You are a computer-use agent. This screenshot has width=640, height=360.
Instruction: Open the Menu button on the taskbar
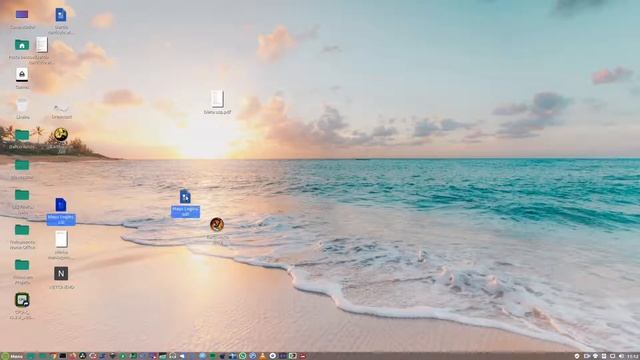(x=12, y=356)
